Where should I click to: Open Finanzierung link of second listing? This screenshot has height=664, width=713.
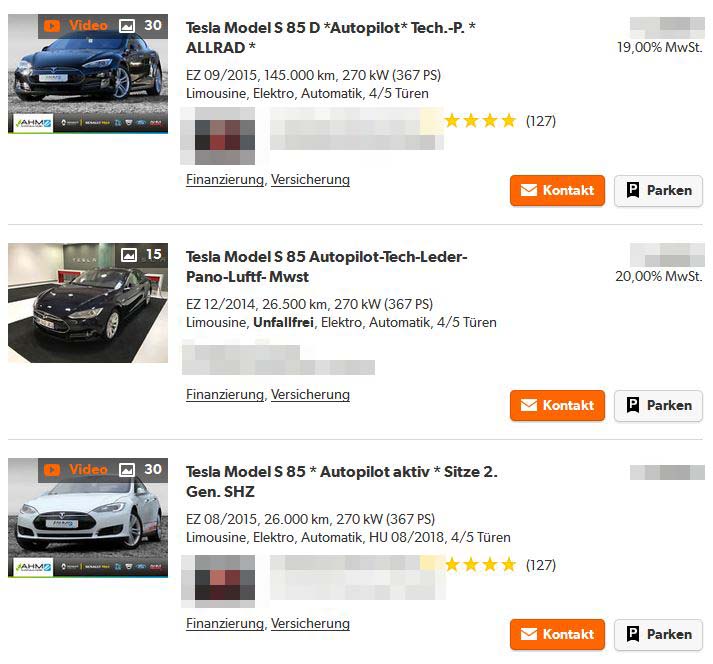(225, 395)
